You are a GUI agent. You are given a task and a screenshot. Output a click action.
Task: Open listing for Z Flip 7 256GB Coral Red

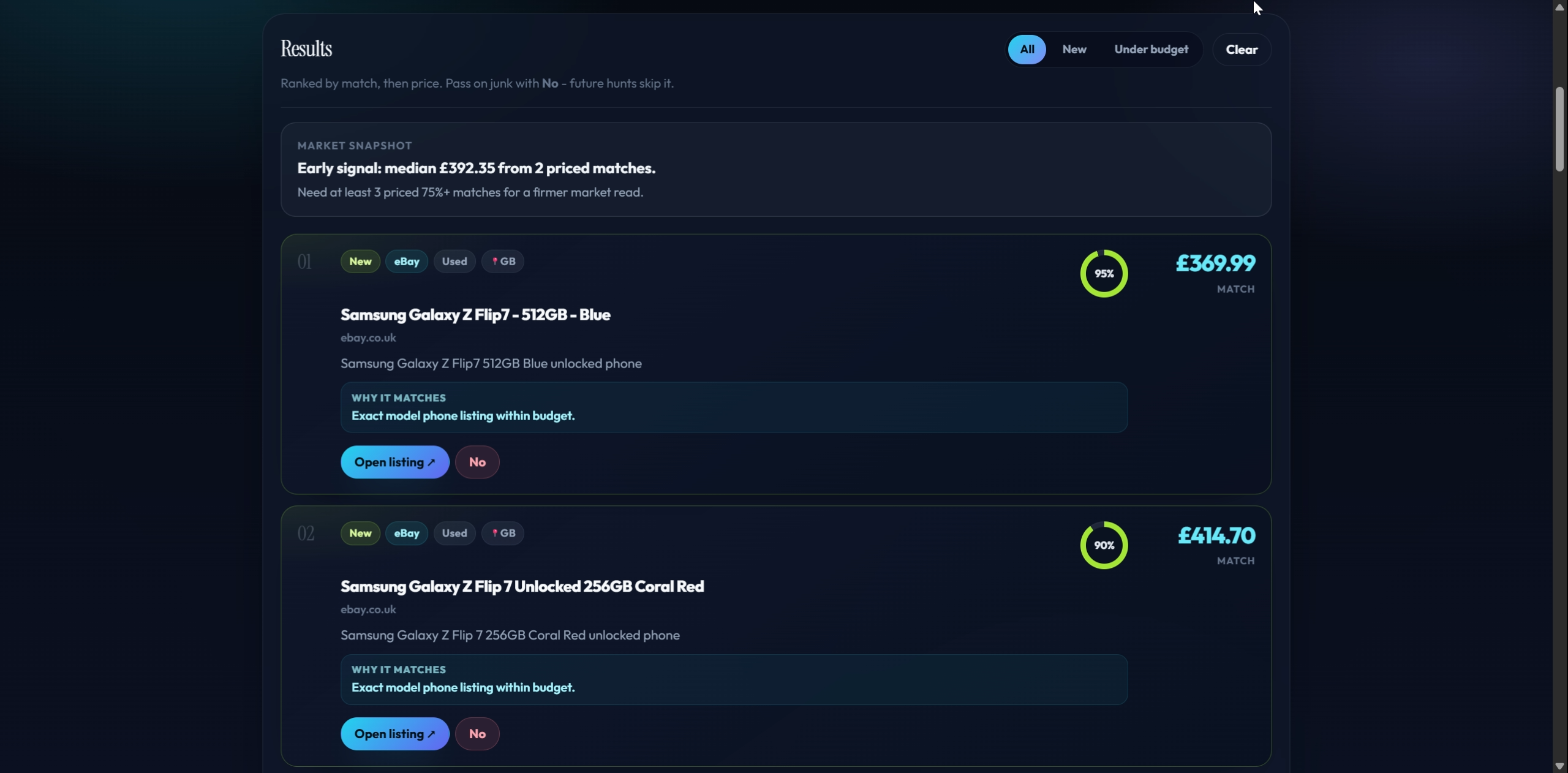[x=395, y=734]
